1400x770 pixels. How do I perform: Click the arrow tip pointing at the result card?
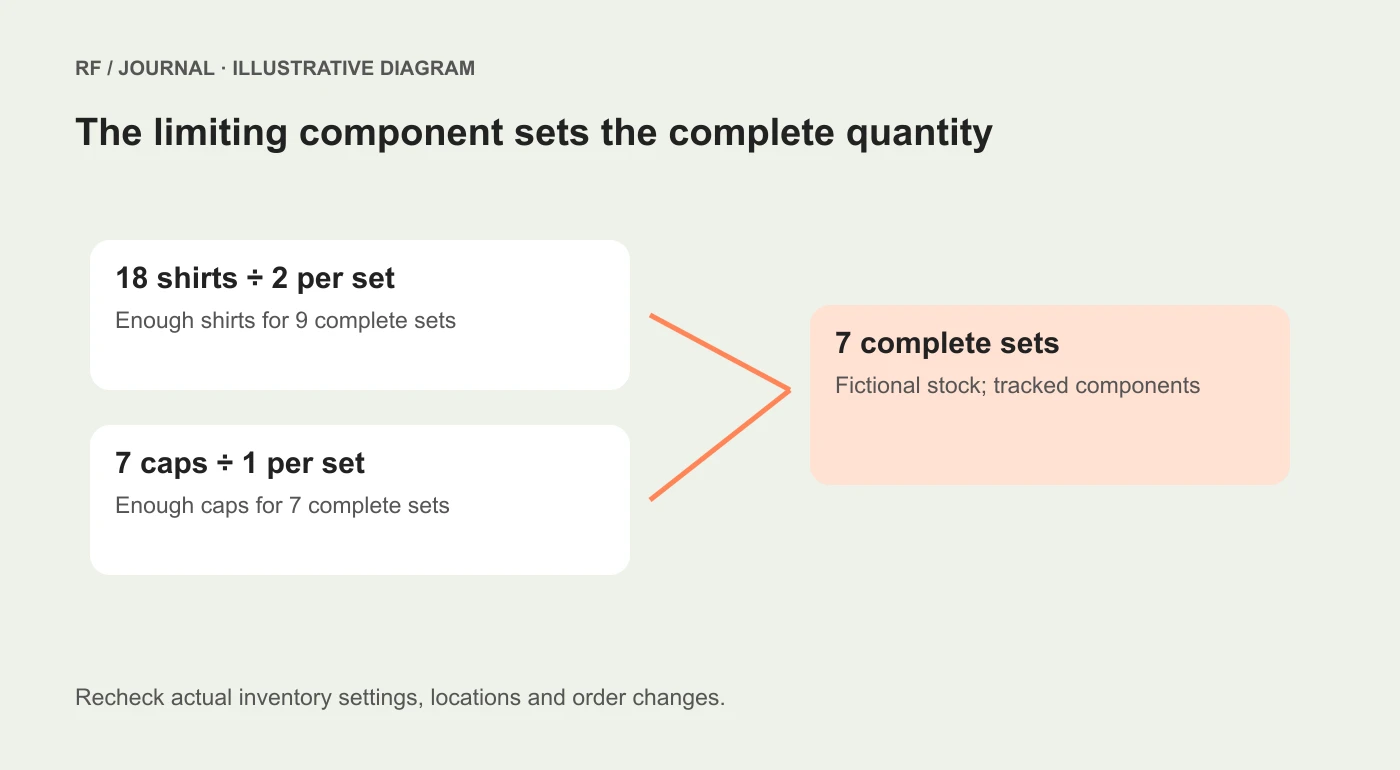tap(789, 390)
